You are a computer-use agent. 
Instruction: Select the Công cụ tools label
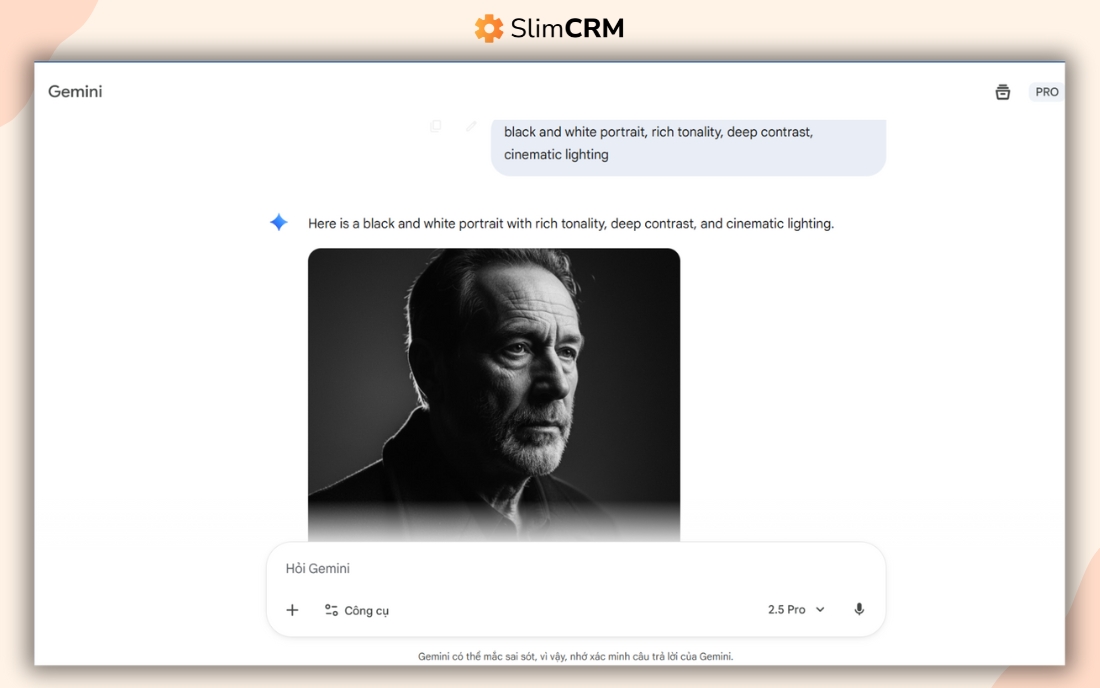click(x=366, y=611)
